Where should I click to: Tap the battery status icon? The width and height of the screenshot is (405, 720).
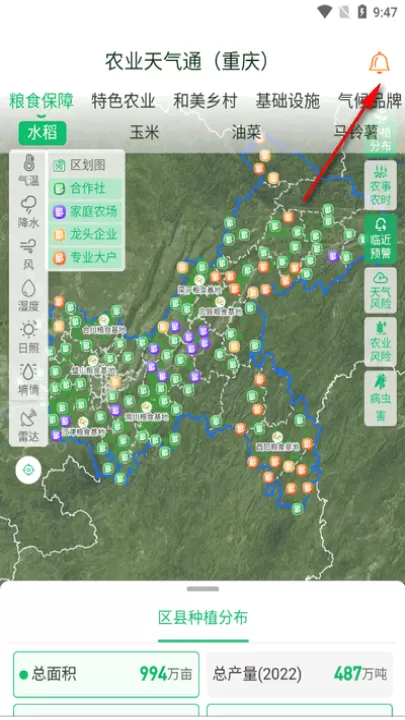pyautogui.click(x=362, y=12)
